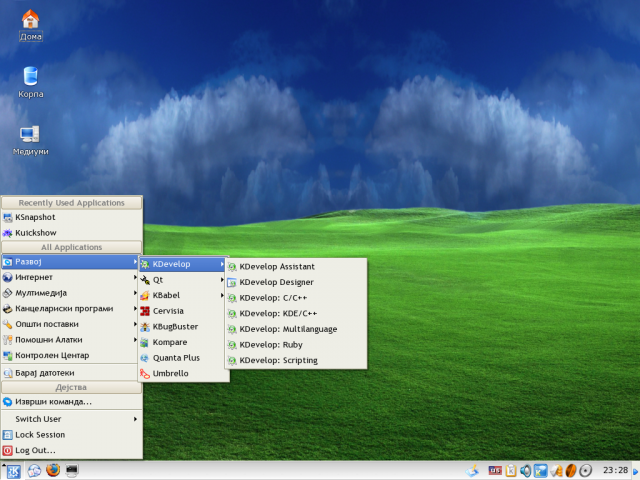The width and height of the screenshot is (640, 480).
Task: Click the Quanta Plus icon
Action: point(145,358)
